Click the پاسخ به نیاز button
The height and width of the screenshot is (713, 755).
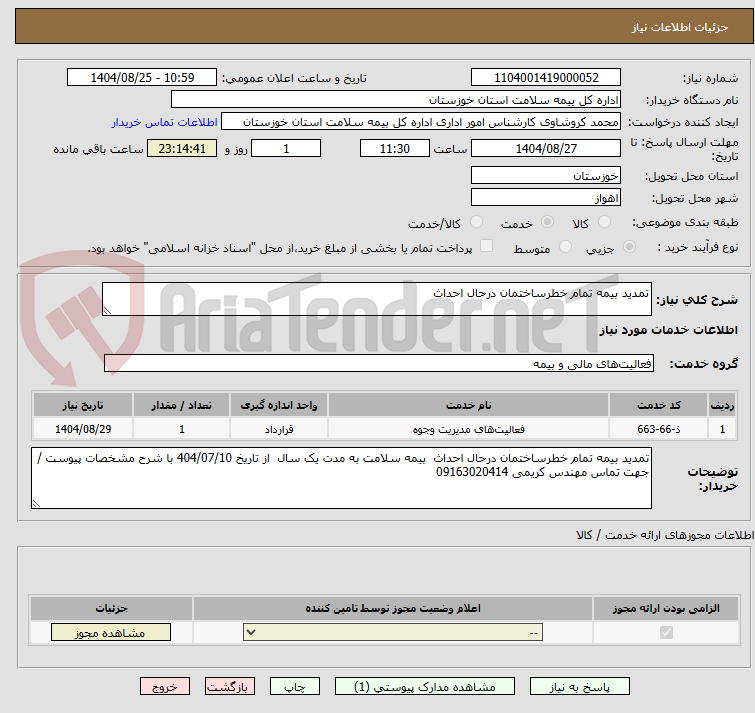coord(580,687)
